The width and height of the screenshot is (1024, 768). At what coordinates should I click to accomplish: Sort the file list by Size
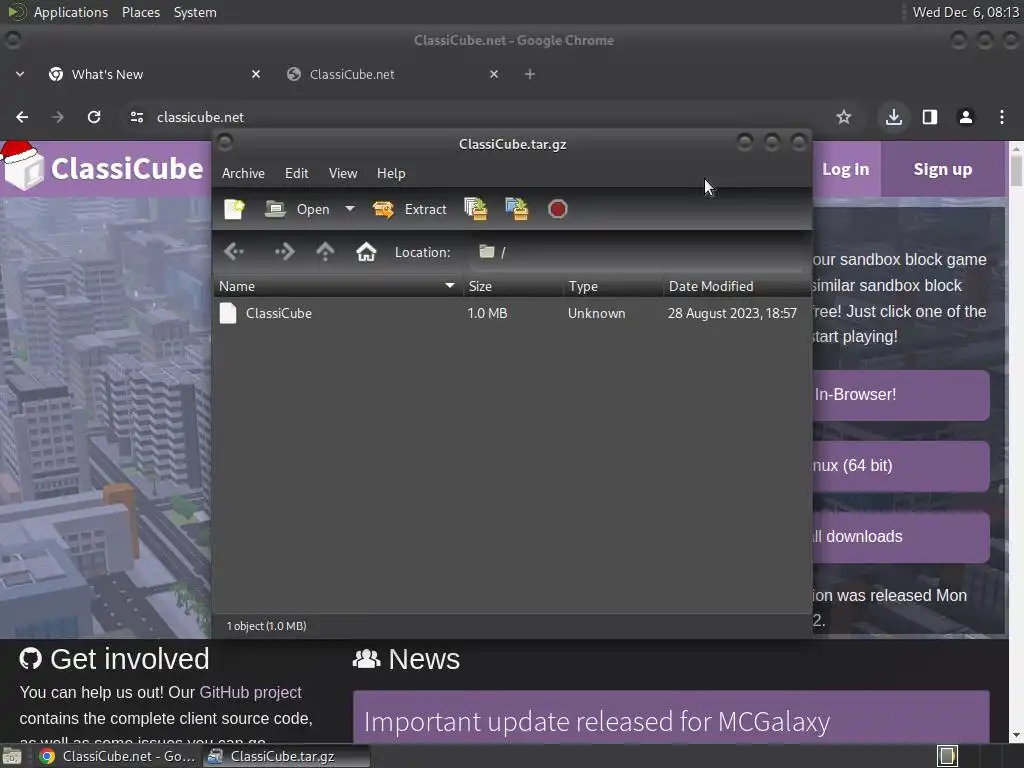(x=513, y=286)
